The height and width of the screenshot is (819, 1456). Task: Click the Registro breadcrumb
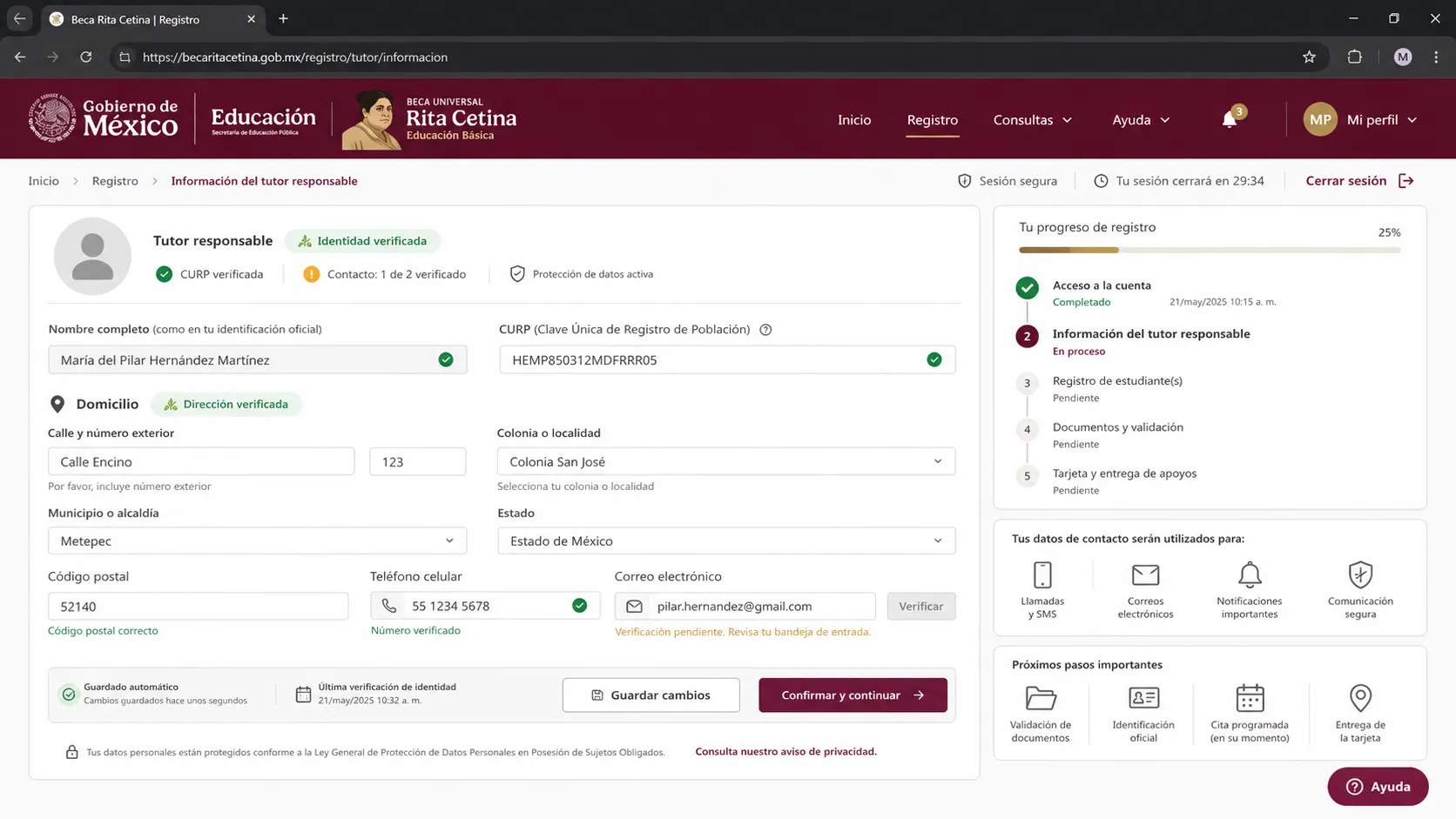click(115, 181)
